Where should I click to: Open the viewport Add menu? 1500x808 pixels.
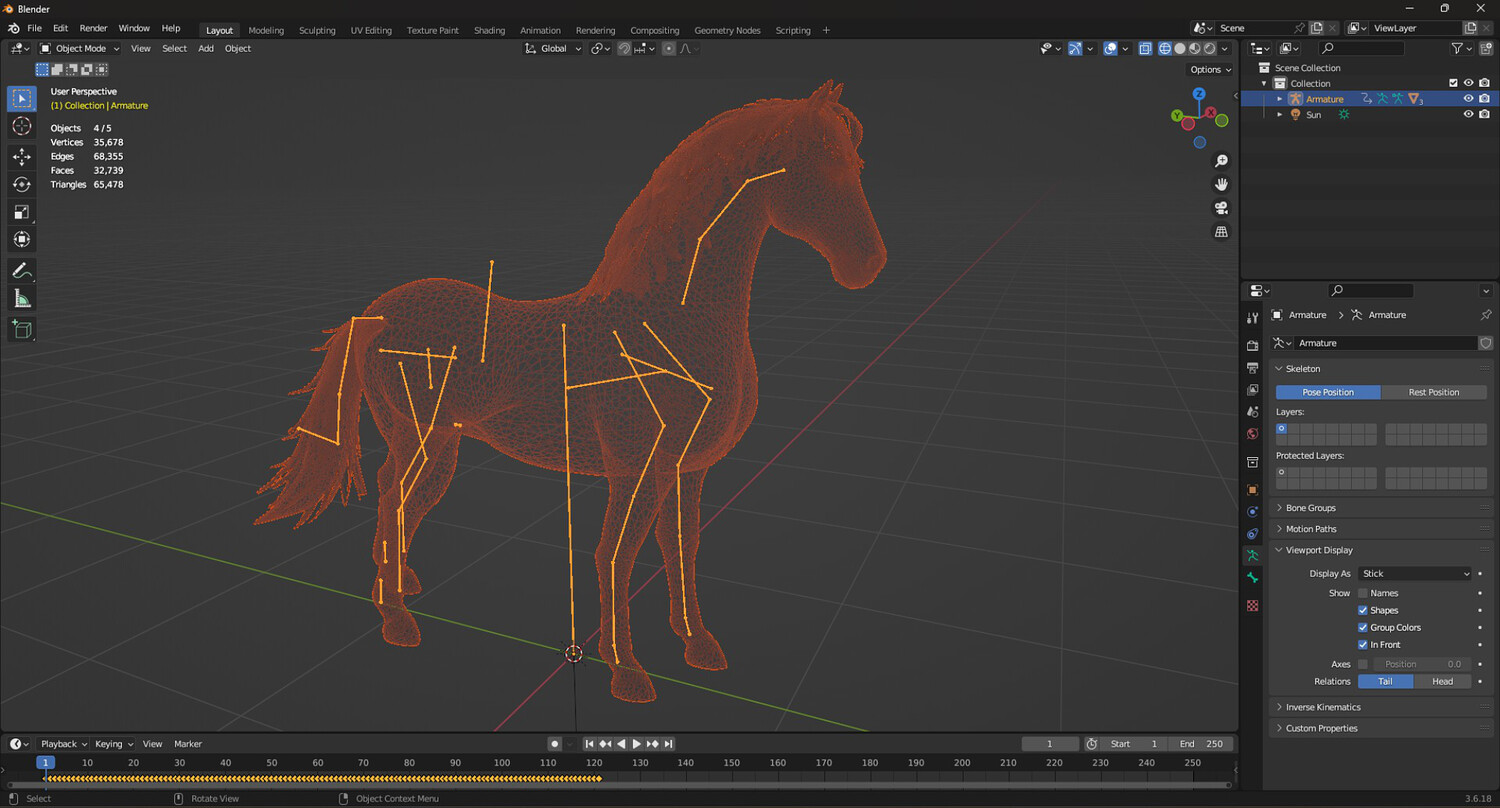pos(206,48)
